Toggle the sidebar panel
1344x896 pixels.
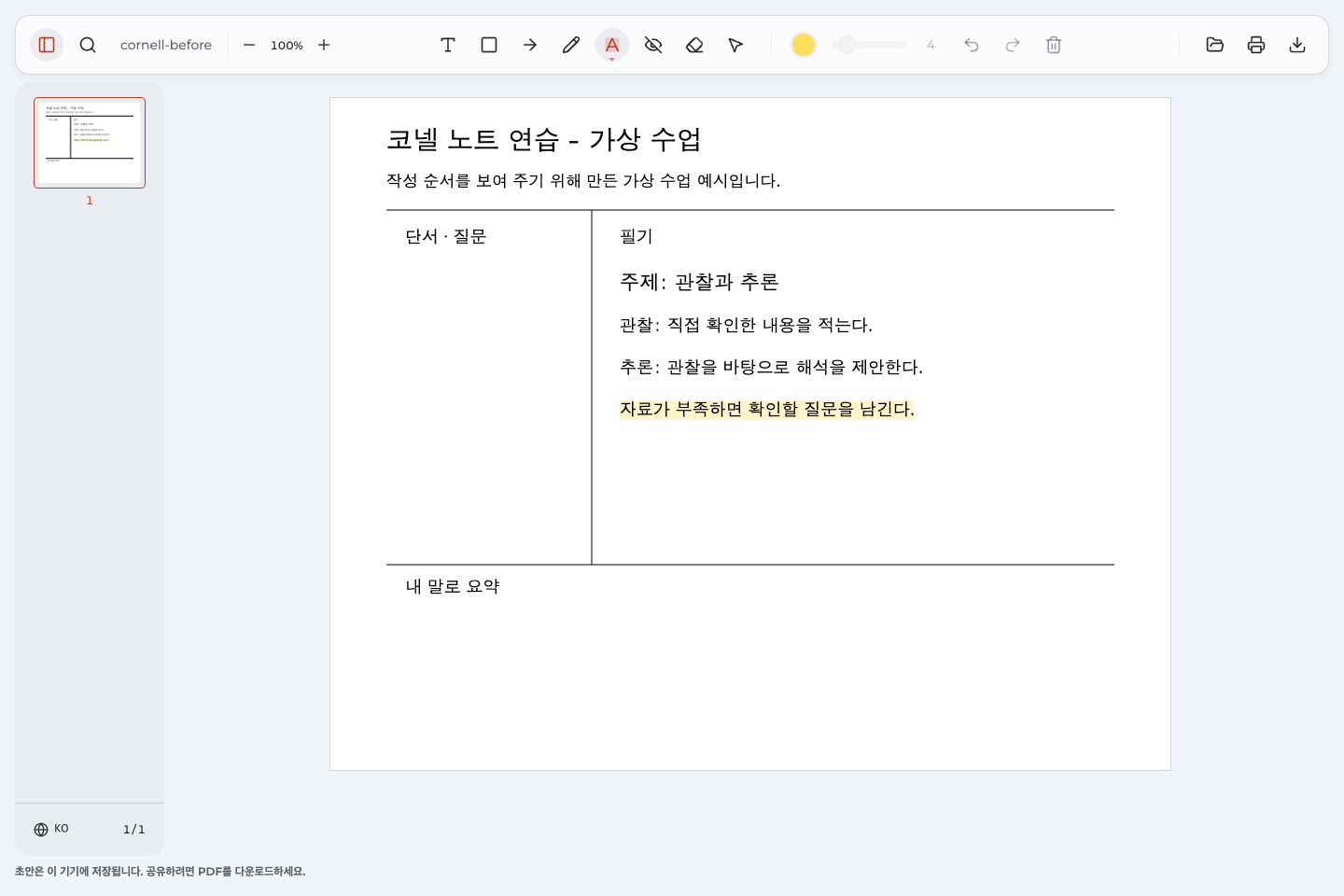47,45
